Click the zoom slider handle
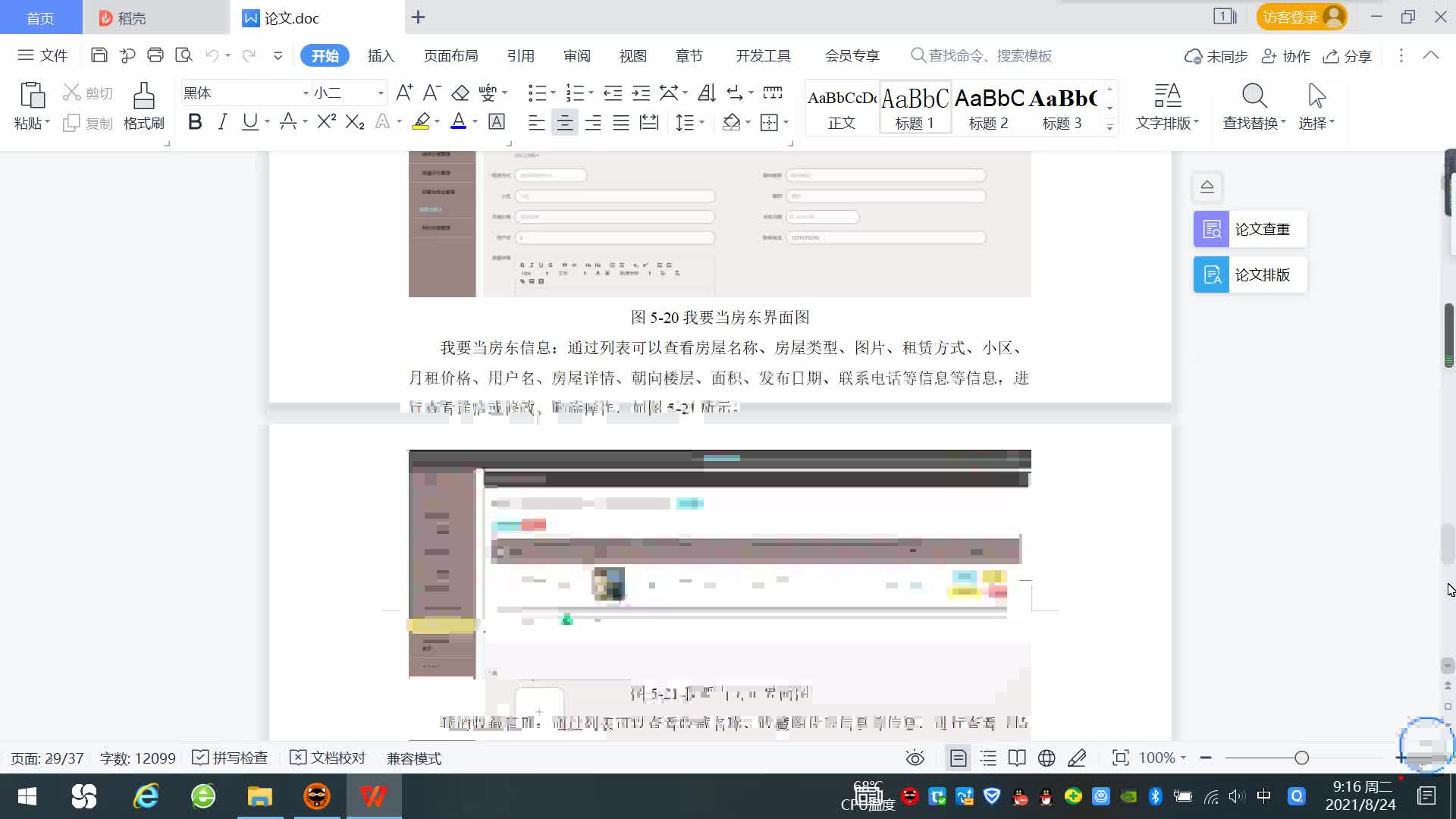Viewport: 1456px width, 819px height. 1301,758
